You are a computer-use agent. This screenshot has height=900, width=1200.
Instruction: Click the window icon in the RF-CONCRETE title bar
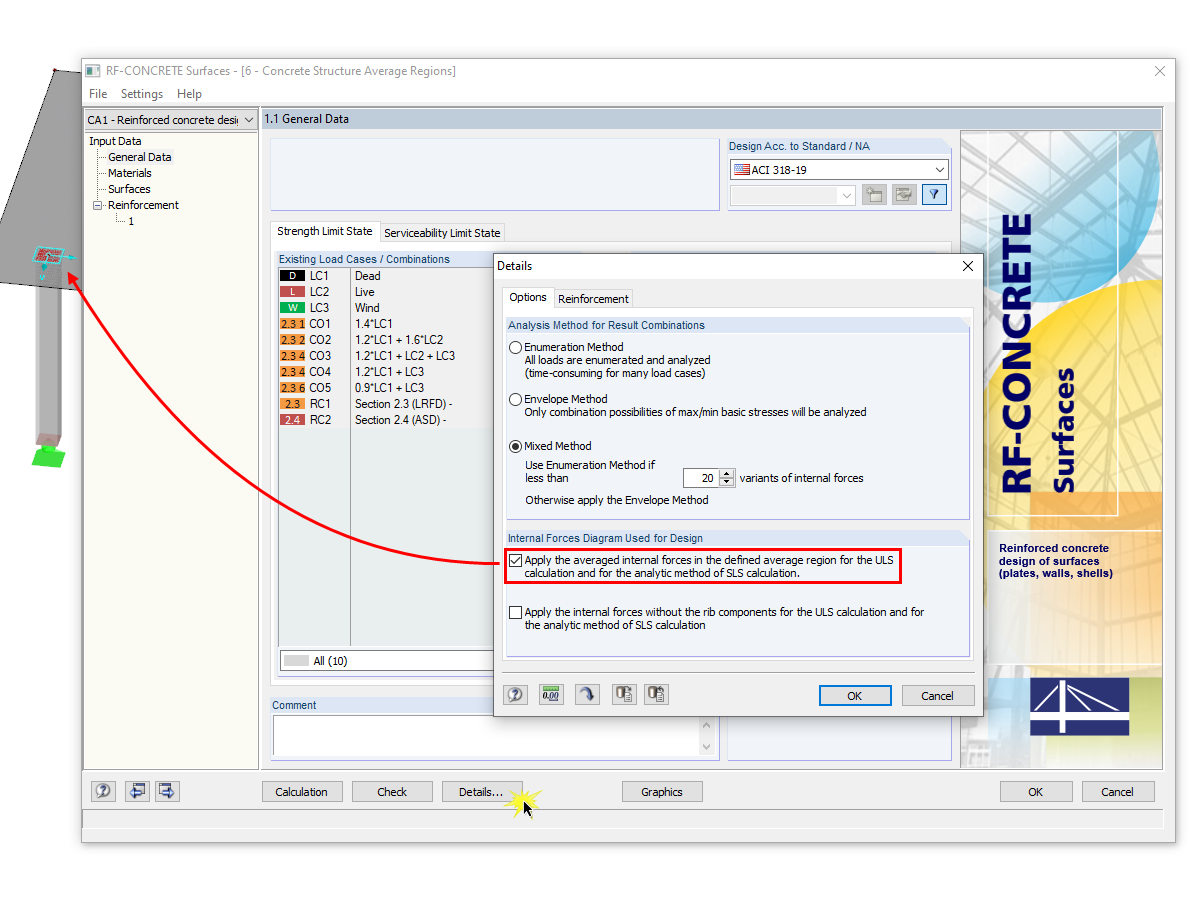[93, 71]
